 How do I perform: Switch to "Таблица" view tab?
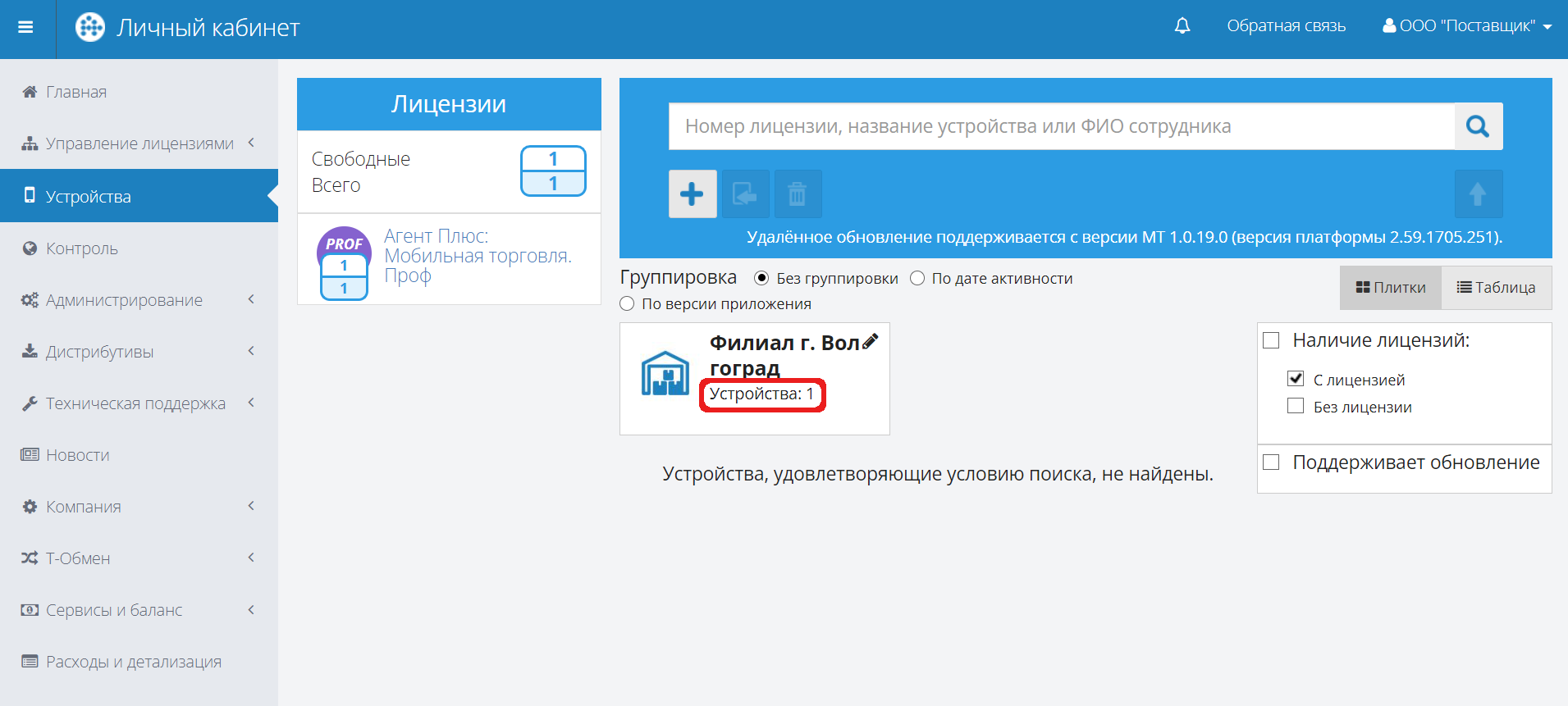pos(1496,288)
